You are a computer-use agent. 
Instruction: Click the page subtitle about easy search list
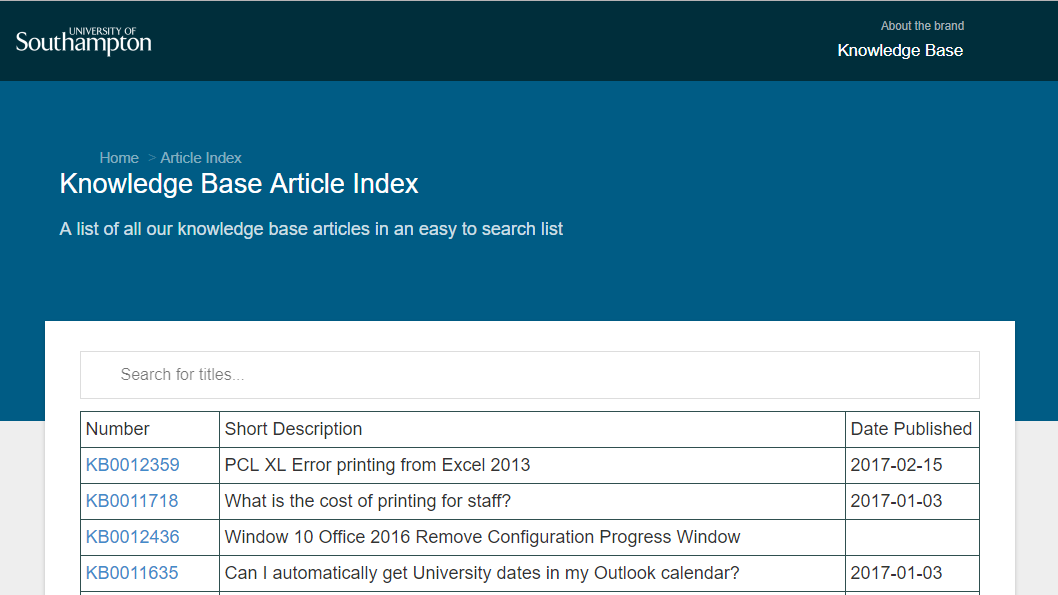(311, 229)
